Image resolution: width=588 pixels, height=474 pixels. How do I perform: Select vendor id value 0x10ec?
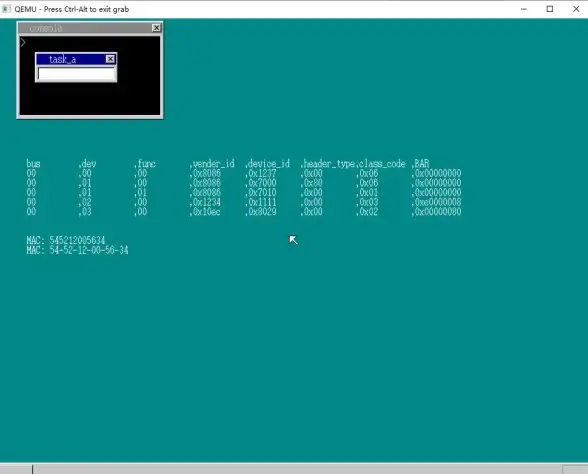pos(207,212)
